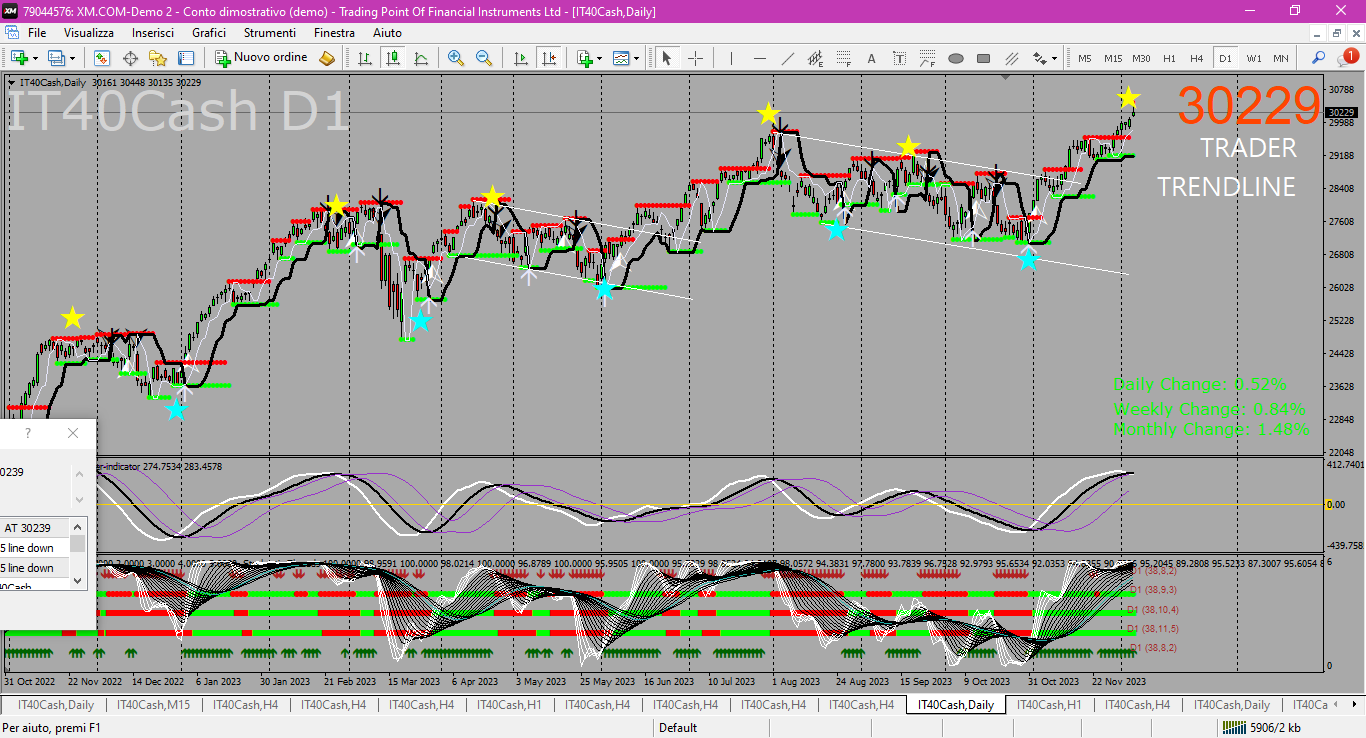Select the horizontal line drawing tool

tap(759, 58)
